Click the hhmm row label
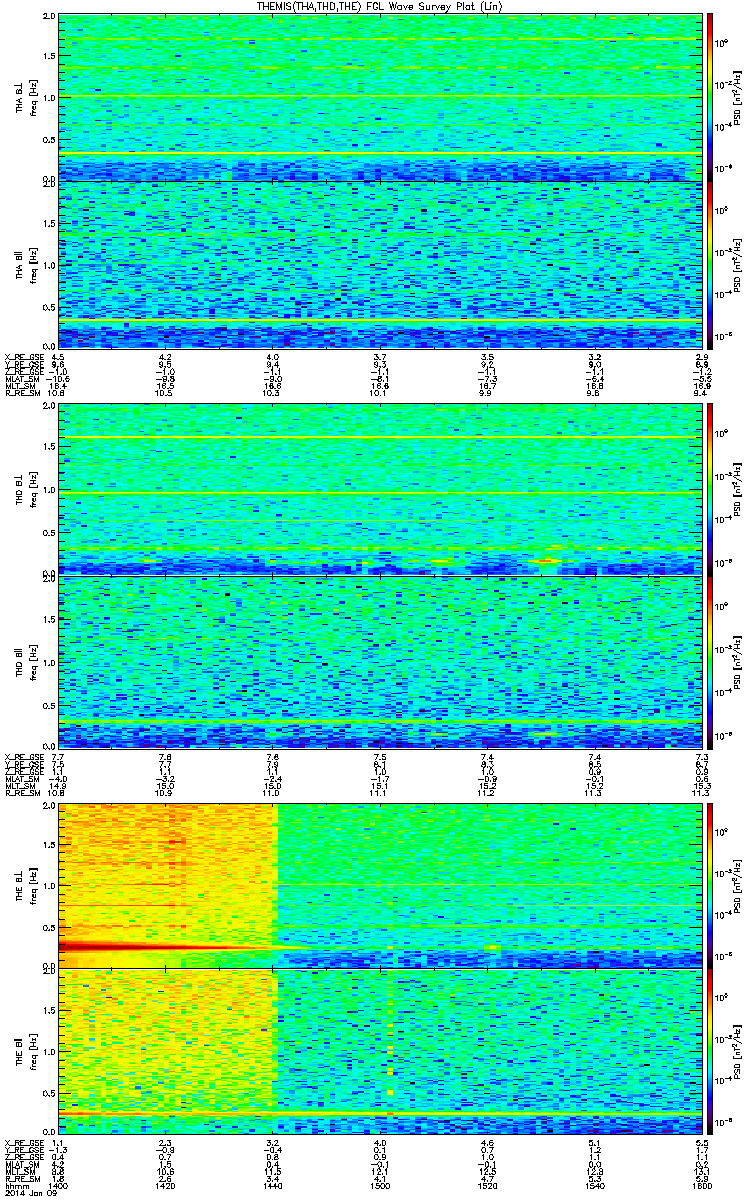Screen dimensions: 750x1200 15,1185
